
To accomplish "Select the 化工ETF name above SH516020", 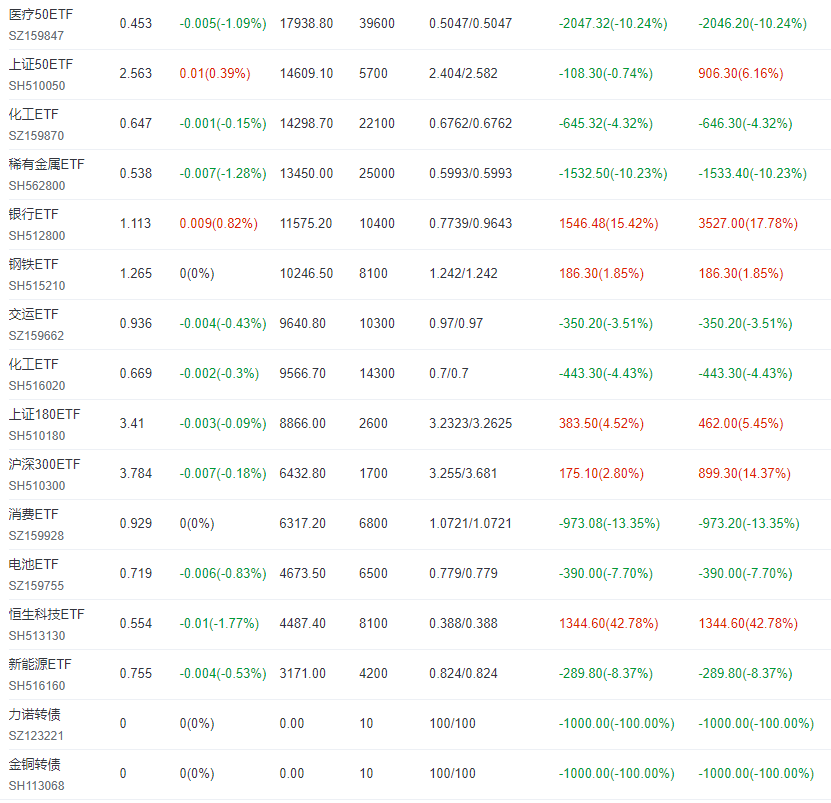I will [33, 364].
